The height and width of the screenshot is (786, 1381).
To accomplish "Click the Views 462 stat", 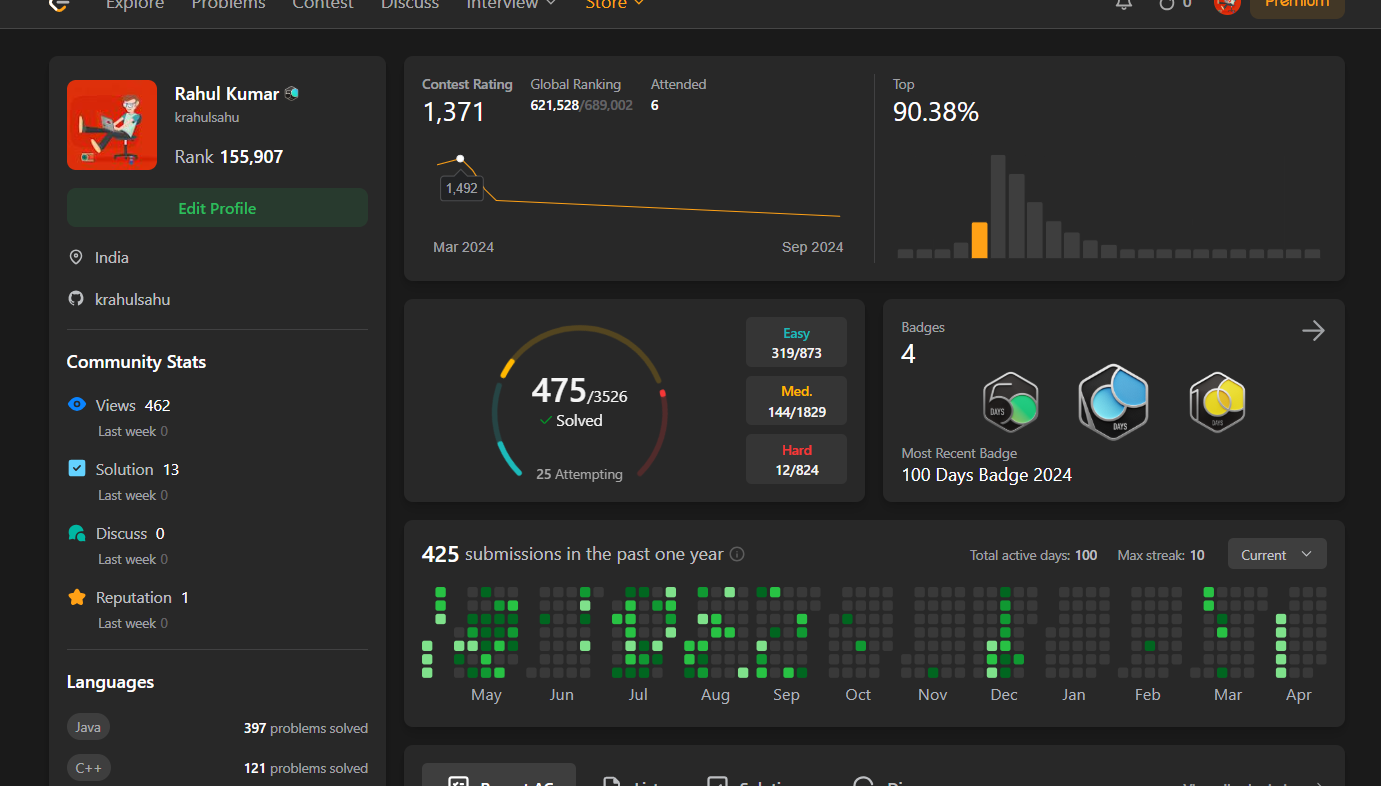I will (133, 405).
